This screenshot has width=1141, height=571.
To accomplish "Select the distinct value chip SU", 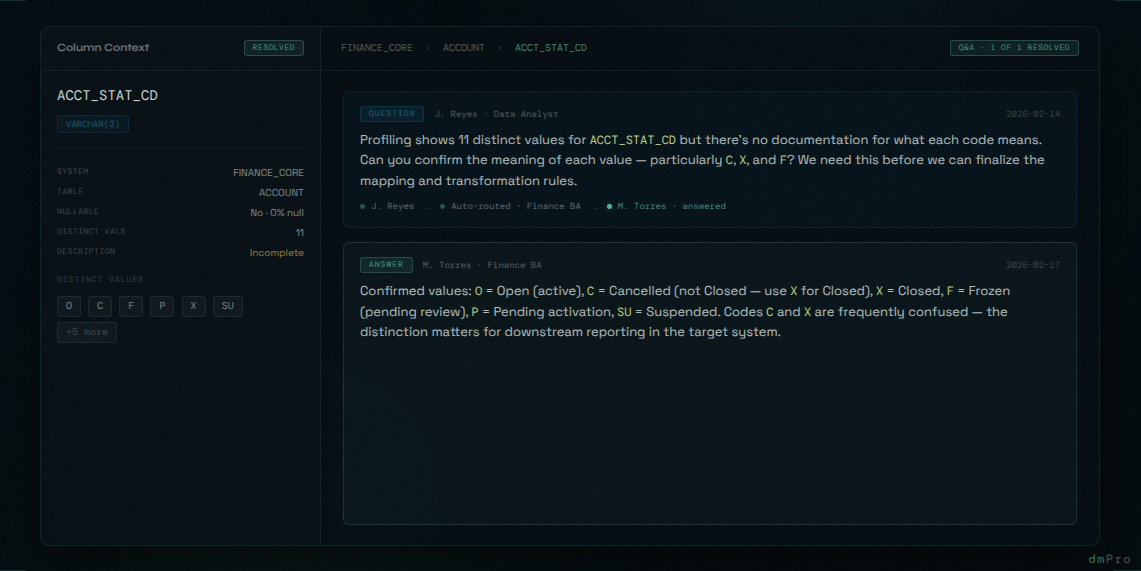I will point(227,306).
